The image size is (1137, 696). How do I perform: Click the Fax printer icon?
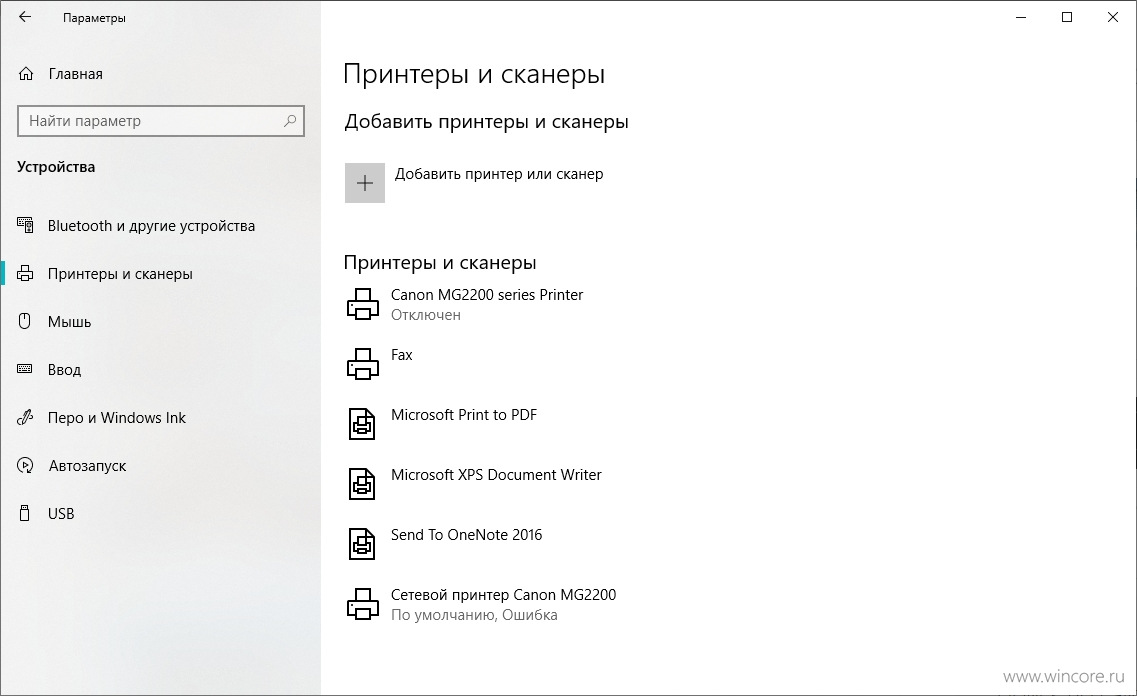[363, 364]
